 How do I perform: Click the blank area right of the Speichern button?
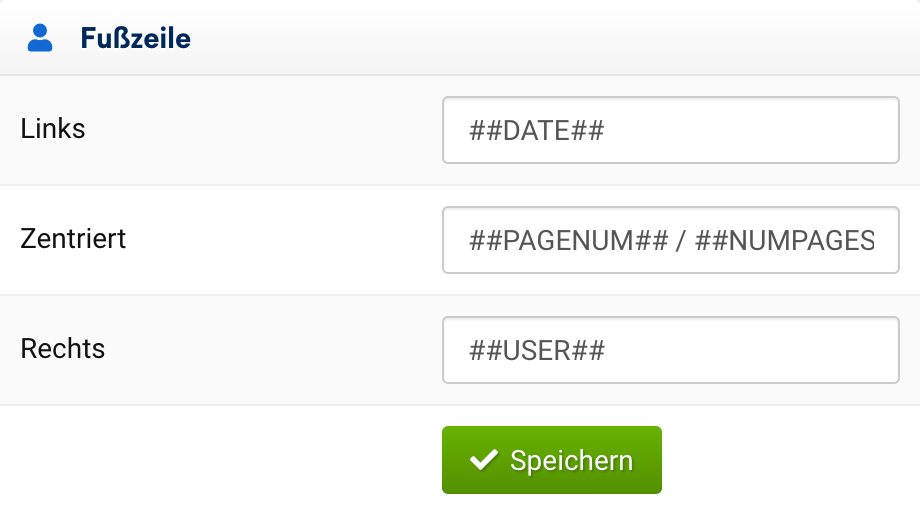pos(790,460)
